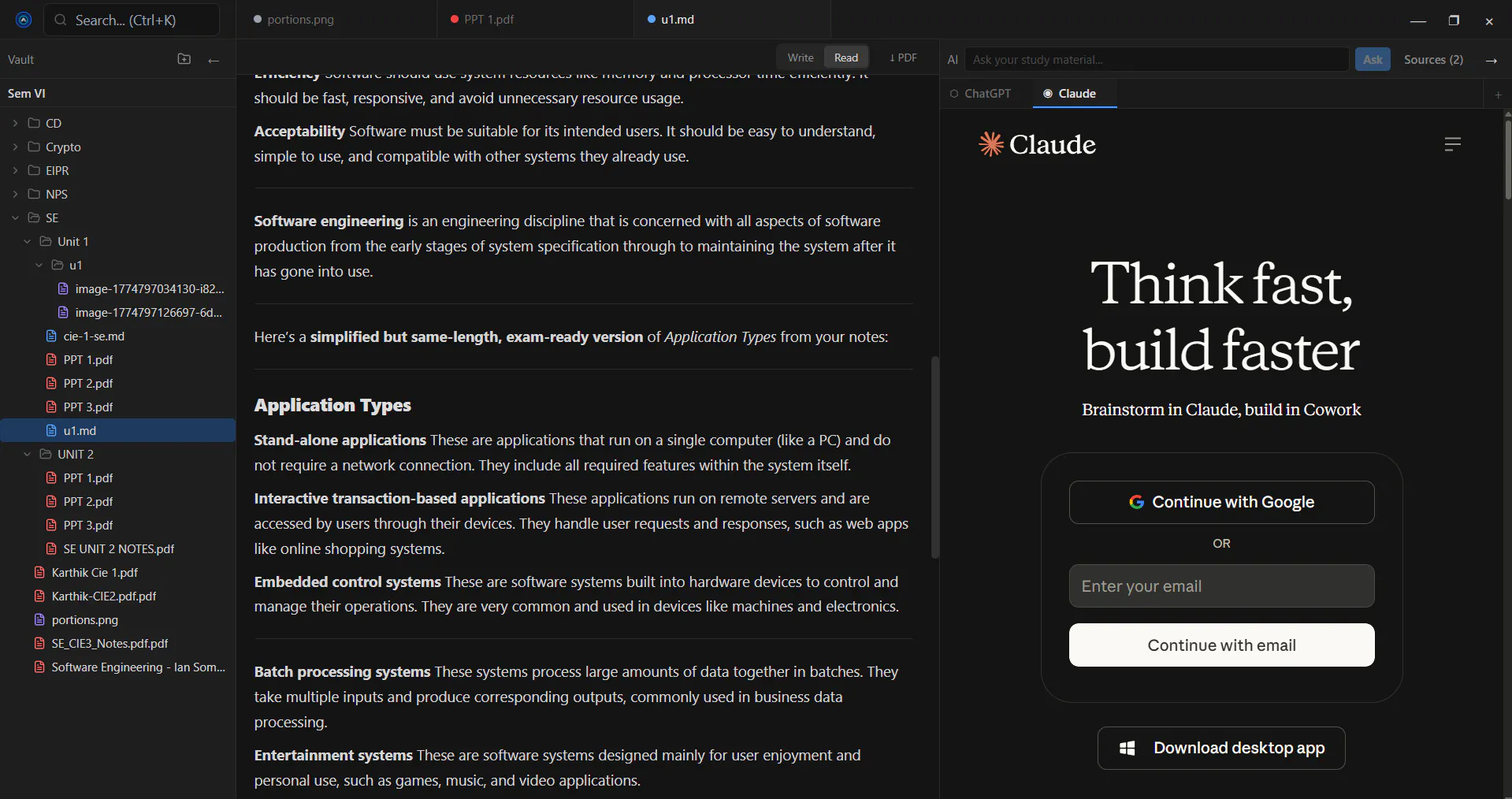Switch to the PPT 1.pdf tab

pos(535,19)
